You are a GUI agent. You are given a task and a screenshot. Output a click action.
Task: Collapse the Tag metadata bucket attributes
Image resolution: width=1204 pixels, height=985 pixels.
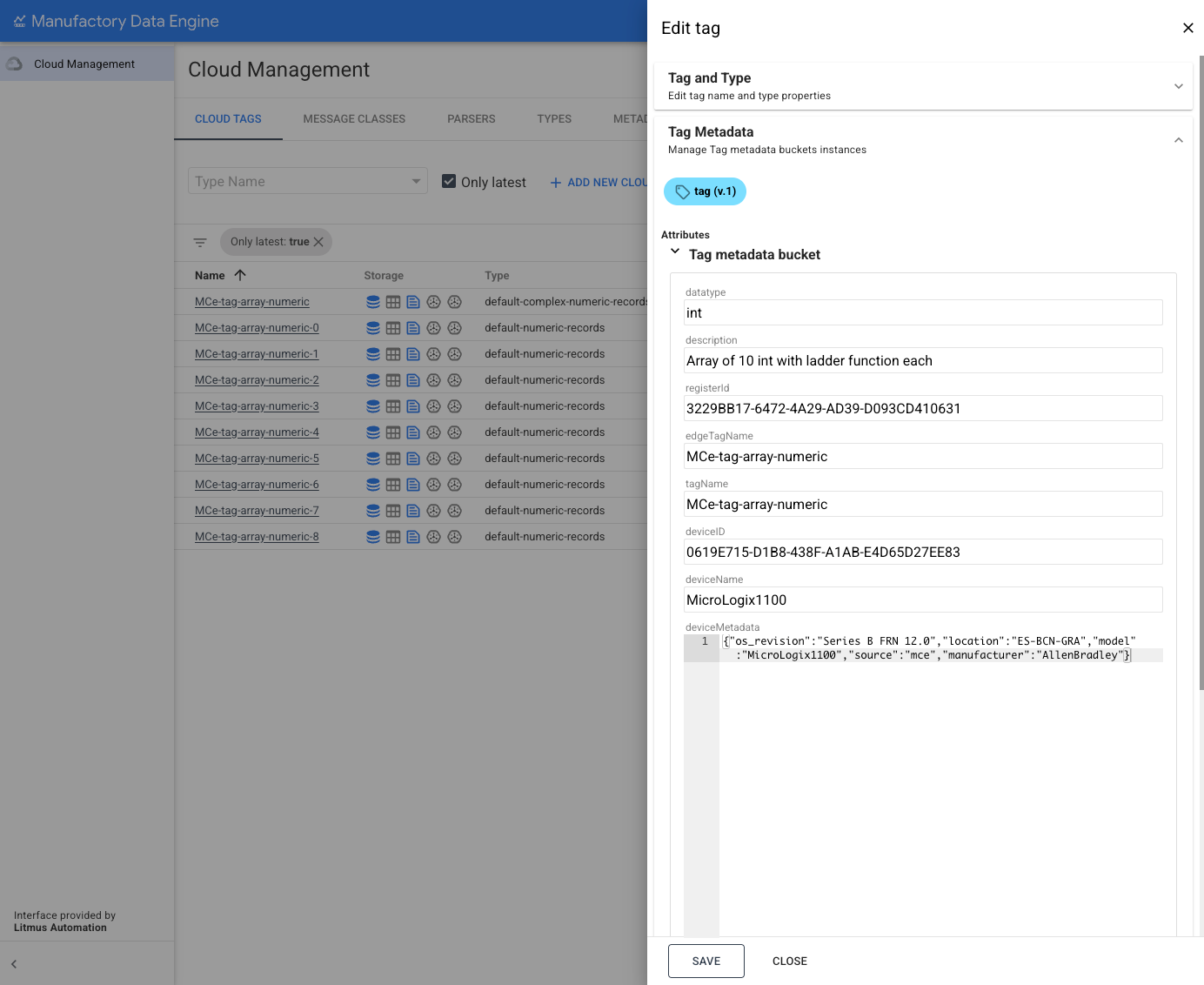click(x=675, y=251)
